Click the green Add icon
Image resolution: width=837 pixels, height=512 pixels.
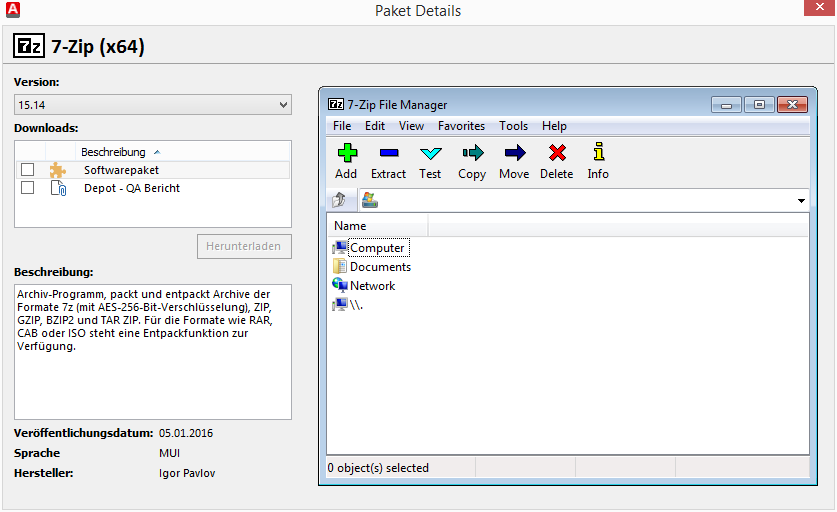pyautogui.click(x=346, y=153)
